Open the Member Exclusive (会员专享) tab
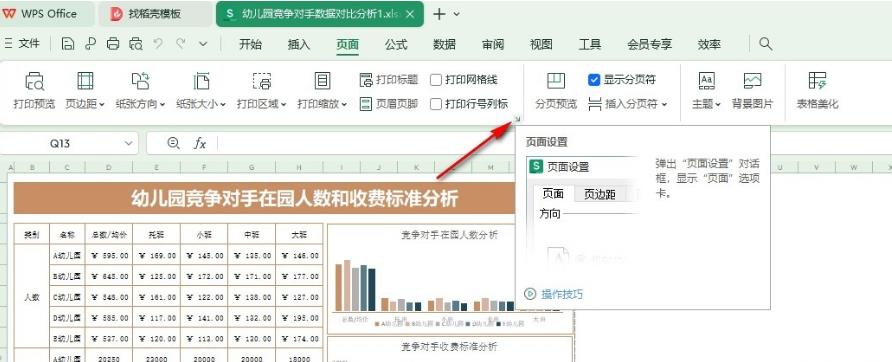 pos(650,44)
